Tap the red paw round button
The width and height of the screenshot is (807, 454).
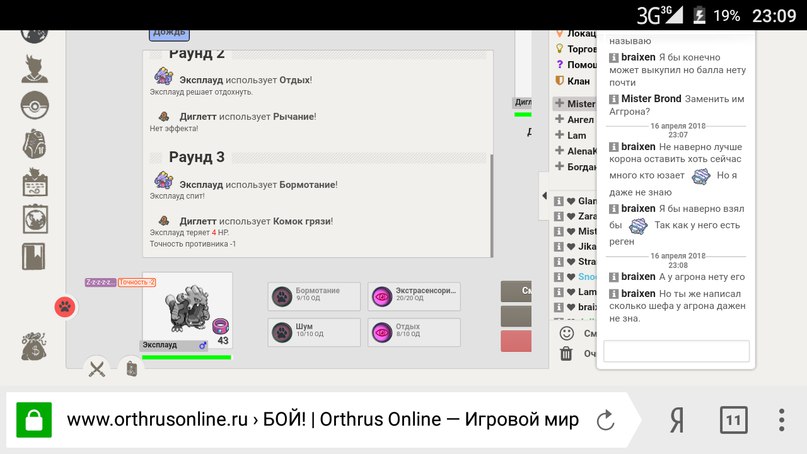click(x=65, y=307)
